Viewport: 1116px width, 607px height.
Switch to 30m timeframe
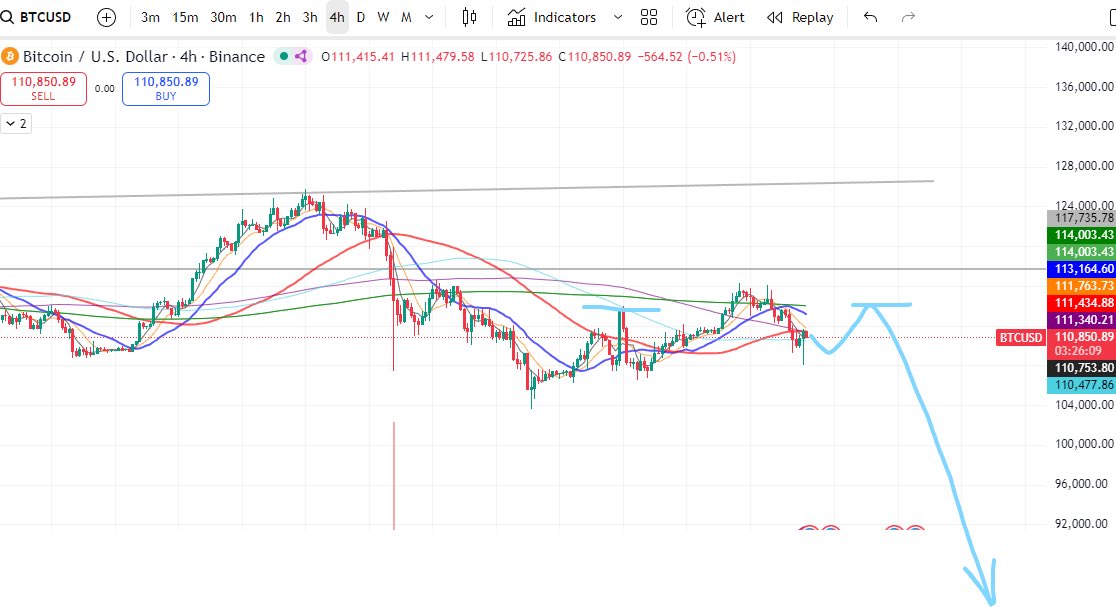click(x=223, y=17)
